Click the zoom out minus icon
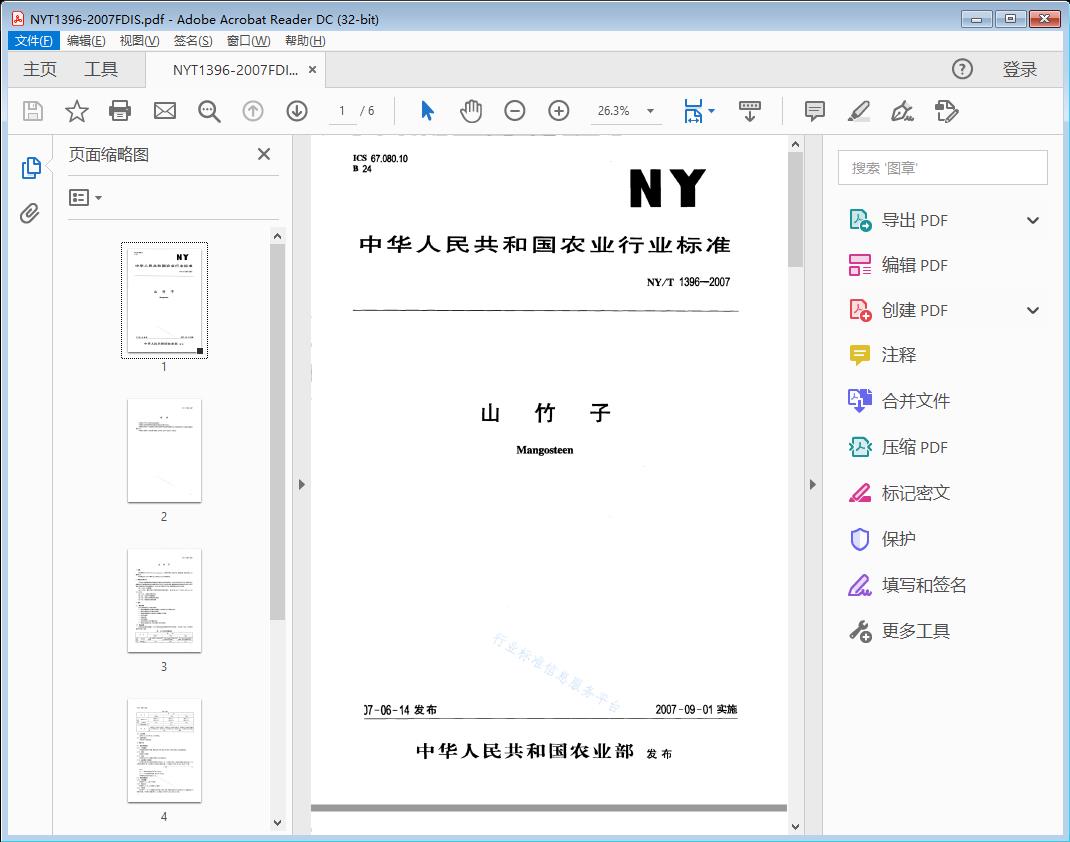 tap(515, 111)
